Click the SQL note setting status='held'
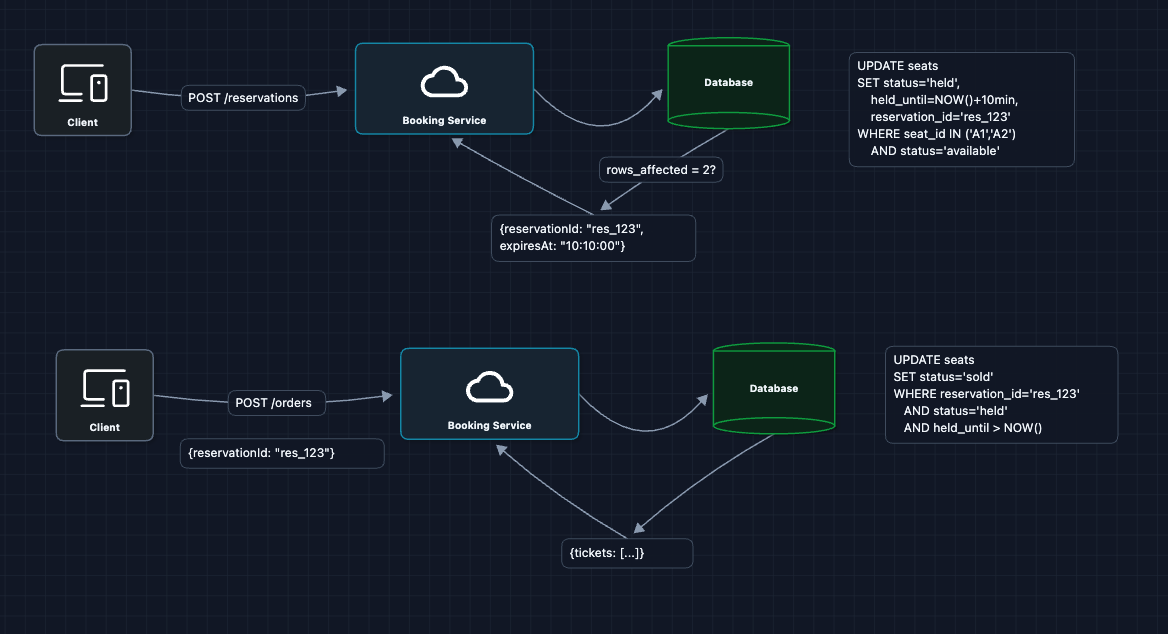Viewport: 1168px width, 634px height. pyautogui.click(x=961, y=110)
